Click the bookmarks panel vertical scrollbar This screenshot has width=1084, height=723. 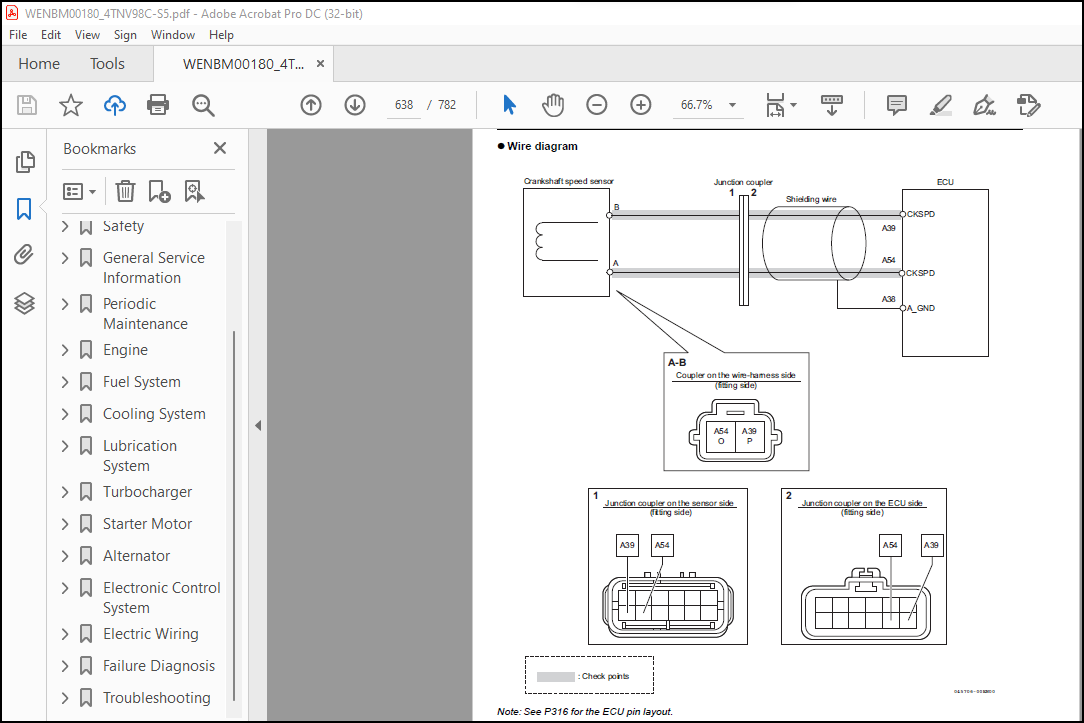coord(234,516)
